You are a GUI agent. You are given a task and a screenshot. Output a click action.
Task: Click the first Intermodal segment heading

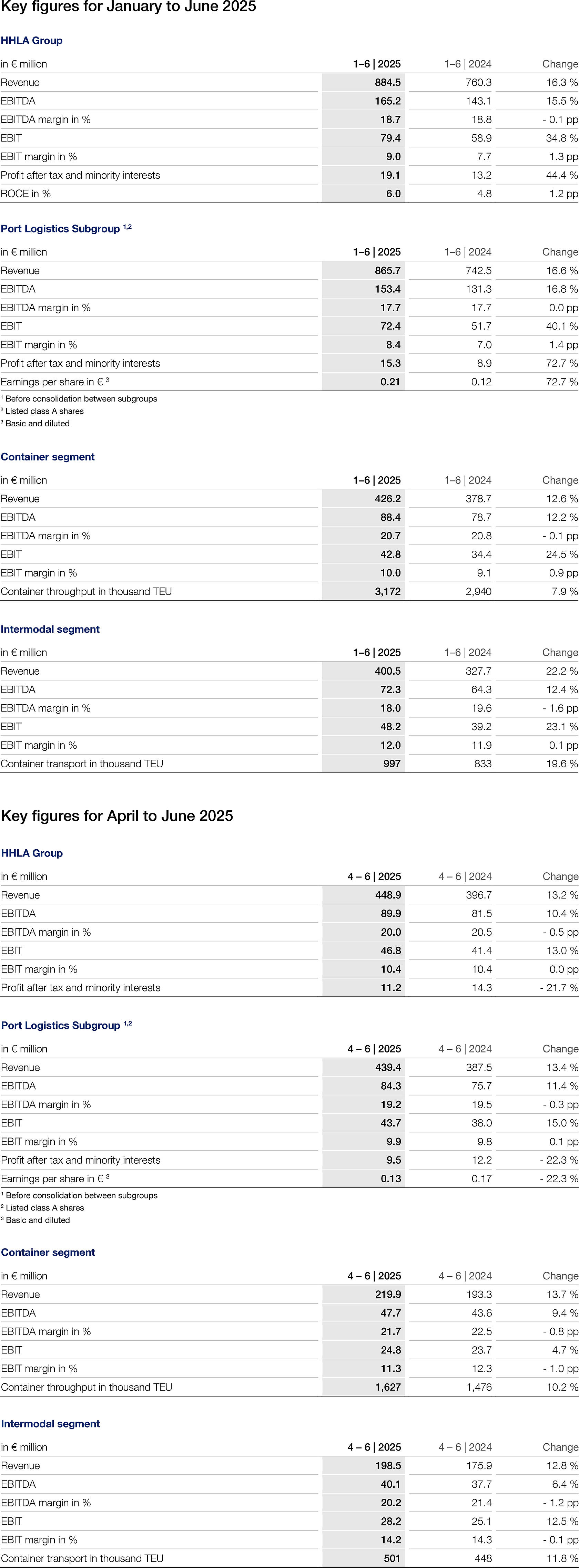[50, 630]
